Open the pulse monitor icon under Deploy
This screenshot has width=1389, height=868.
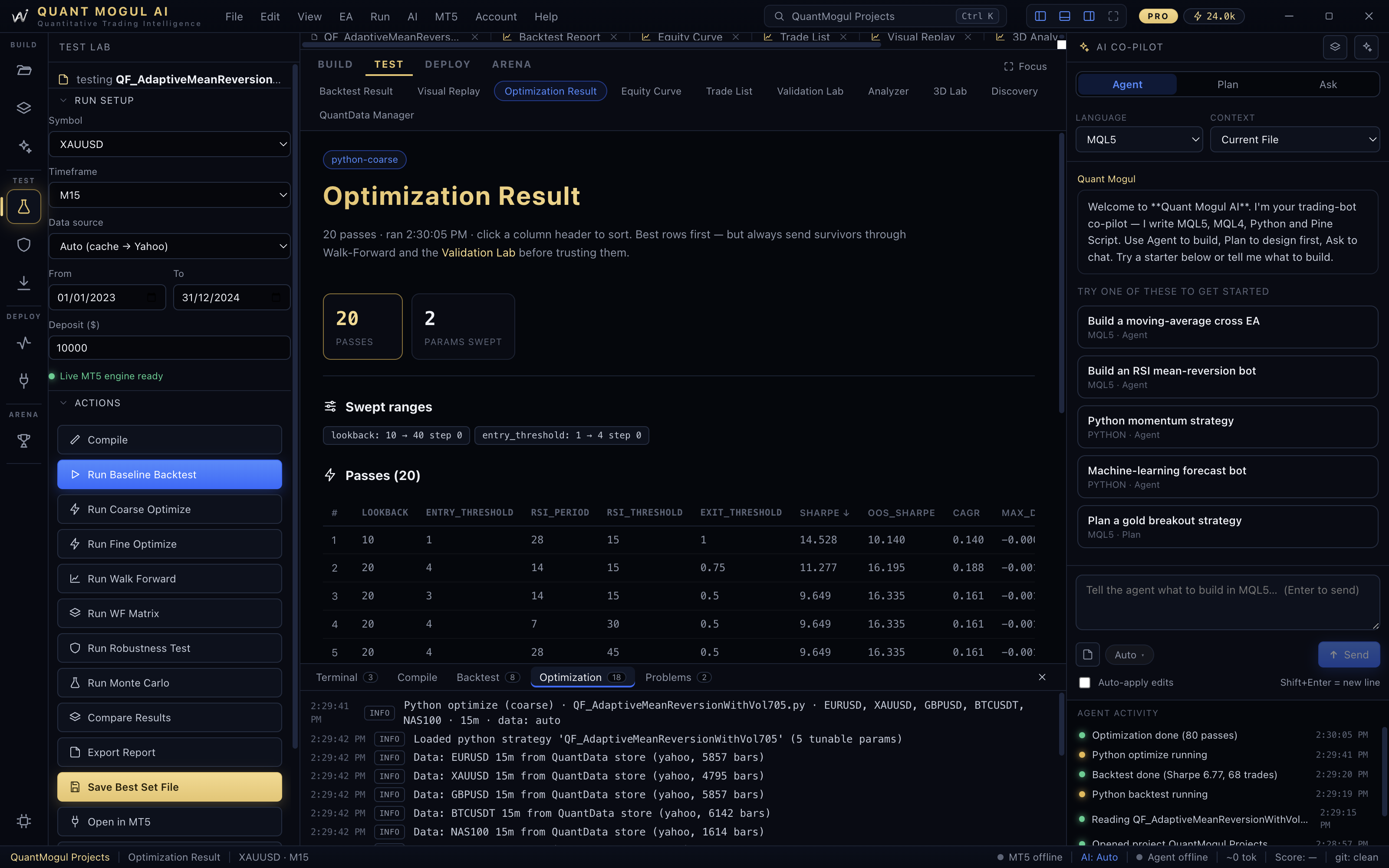pyautogui.click(x=23, y=343)
